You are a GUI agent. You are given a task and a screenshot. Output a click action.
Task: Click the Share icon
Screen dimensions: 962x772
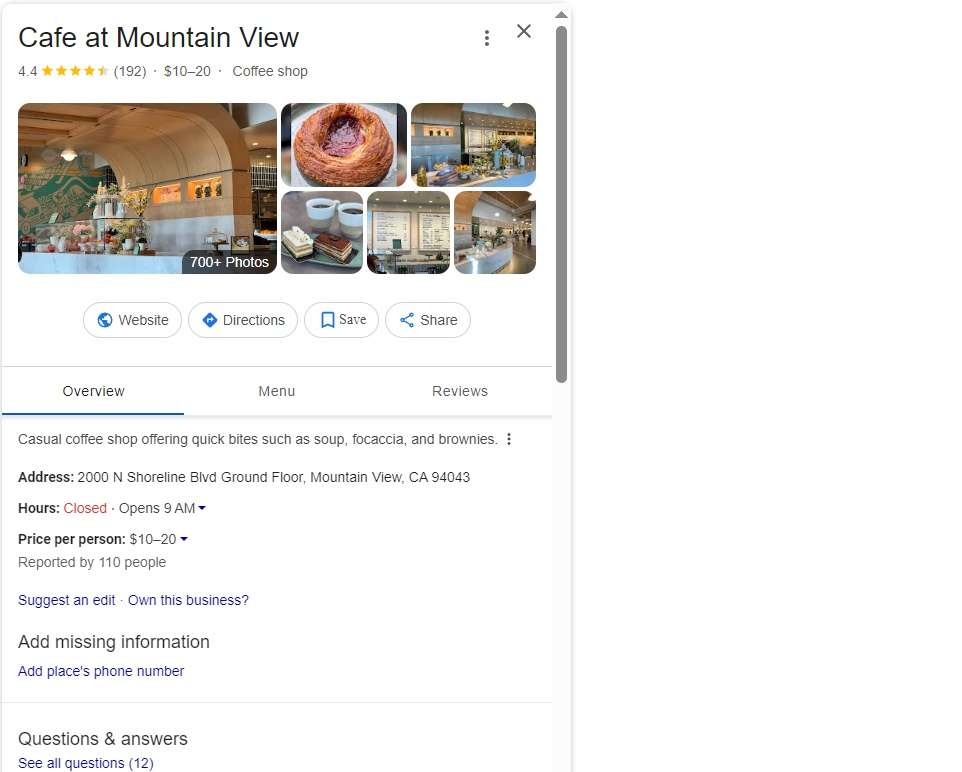click(x=407, y=320)
